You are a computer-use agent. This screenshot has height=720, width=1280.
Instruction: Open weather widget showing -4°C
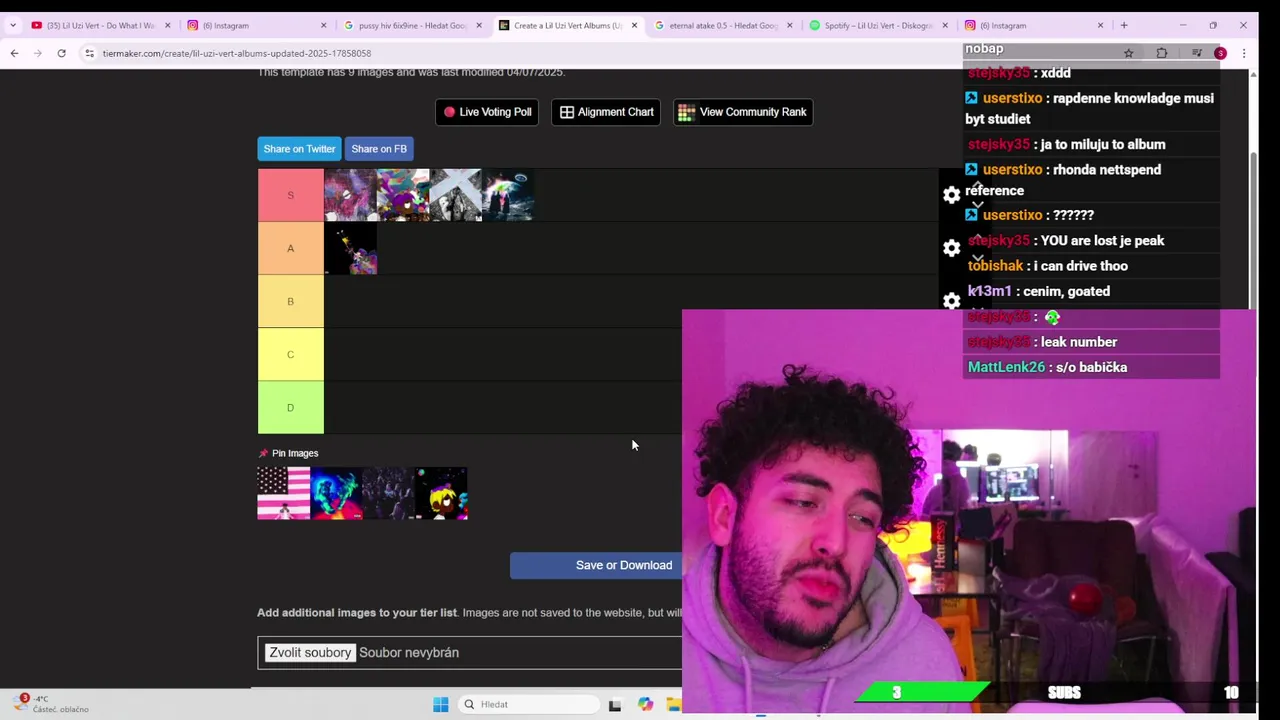click(x=50, y=704)
